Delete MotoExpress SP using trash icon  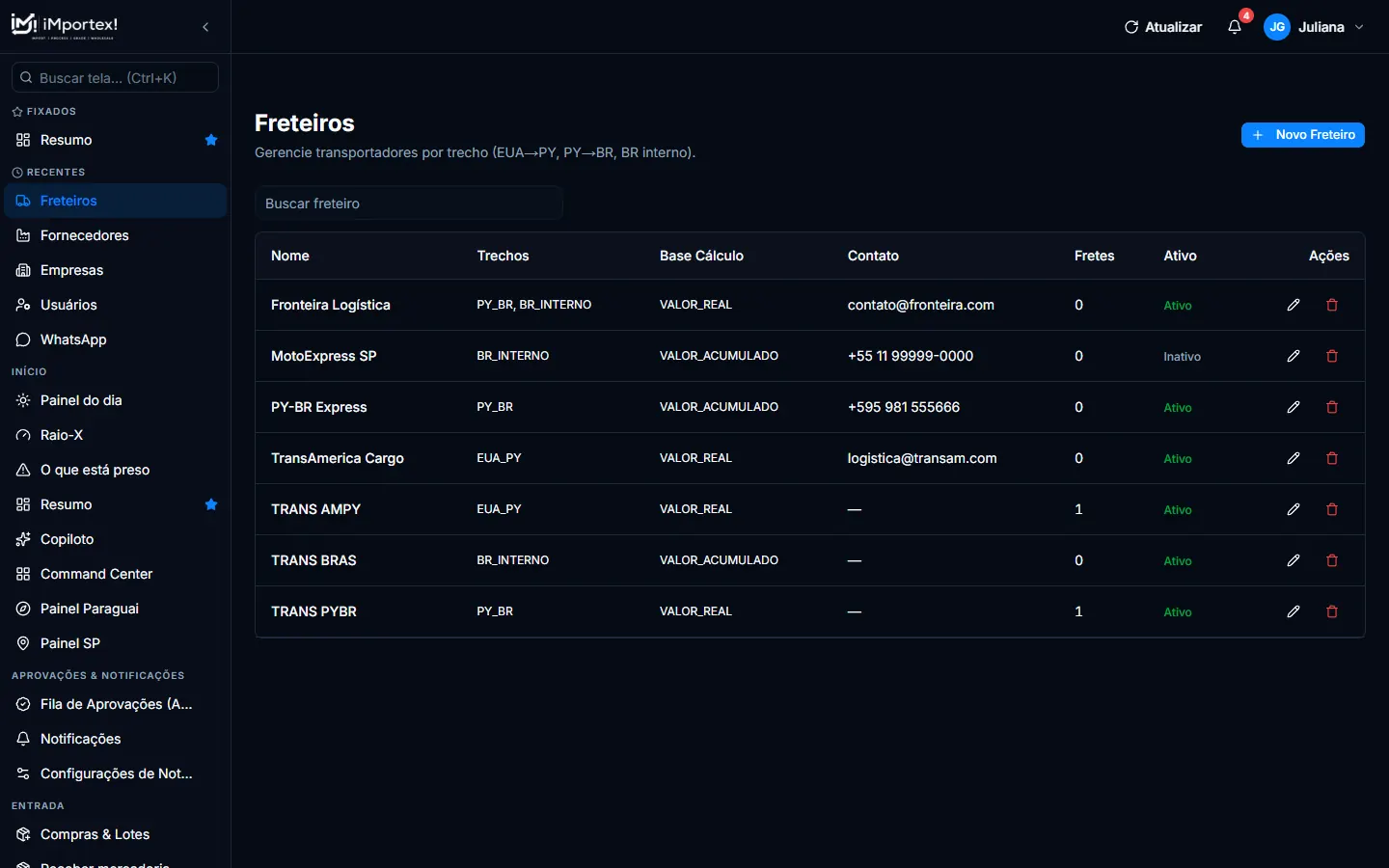pos(1332,356)
